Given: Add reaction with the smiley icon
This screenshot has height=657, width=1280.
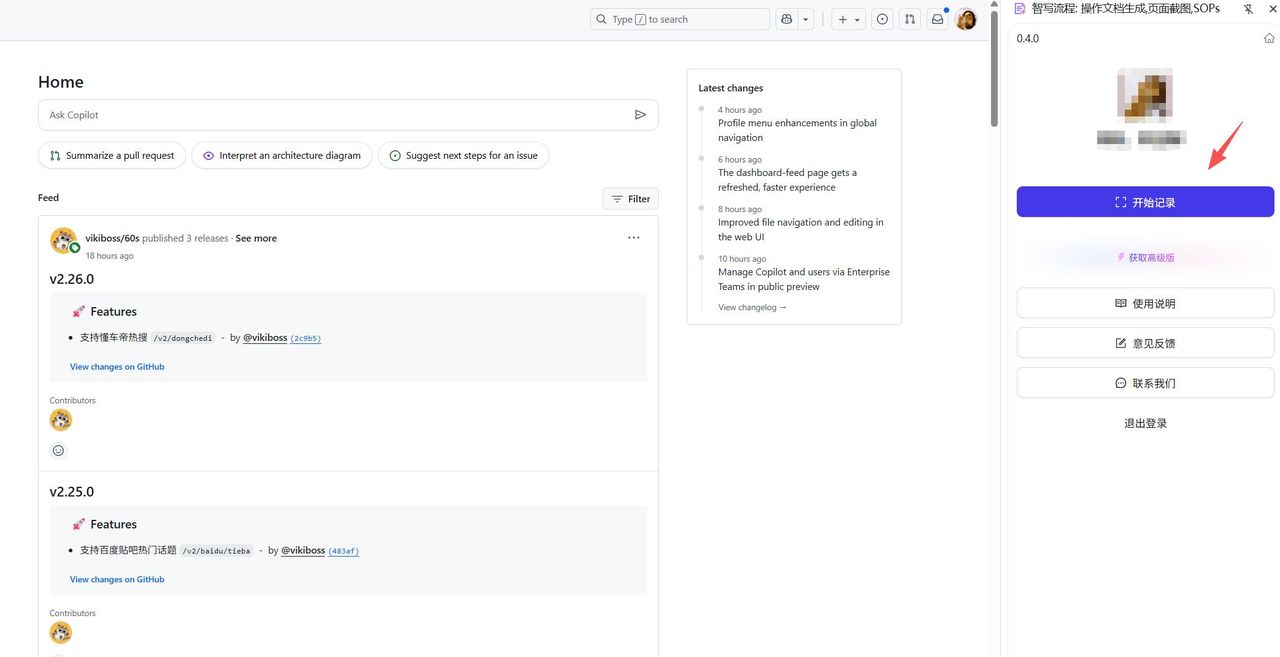Looking at the screenshot, I should (58, 451).
